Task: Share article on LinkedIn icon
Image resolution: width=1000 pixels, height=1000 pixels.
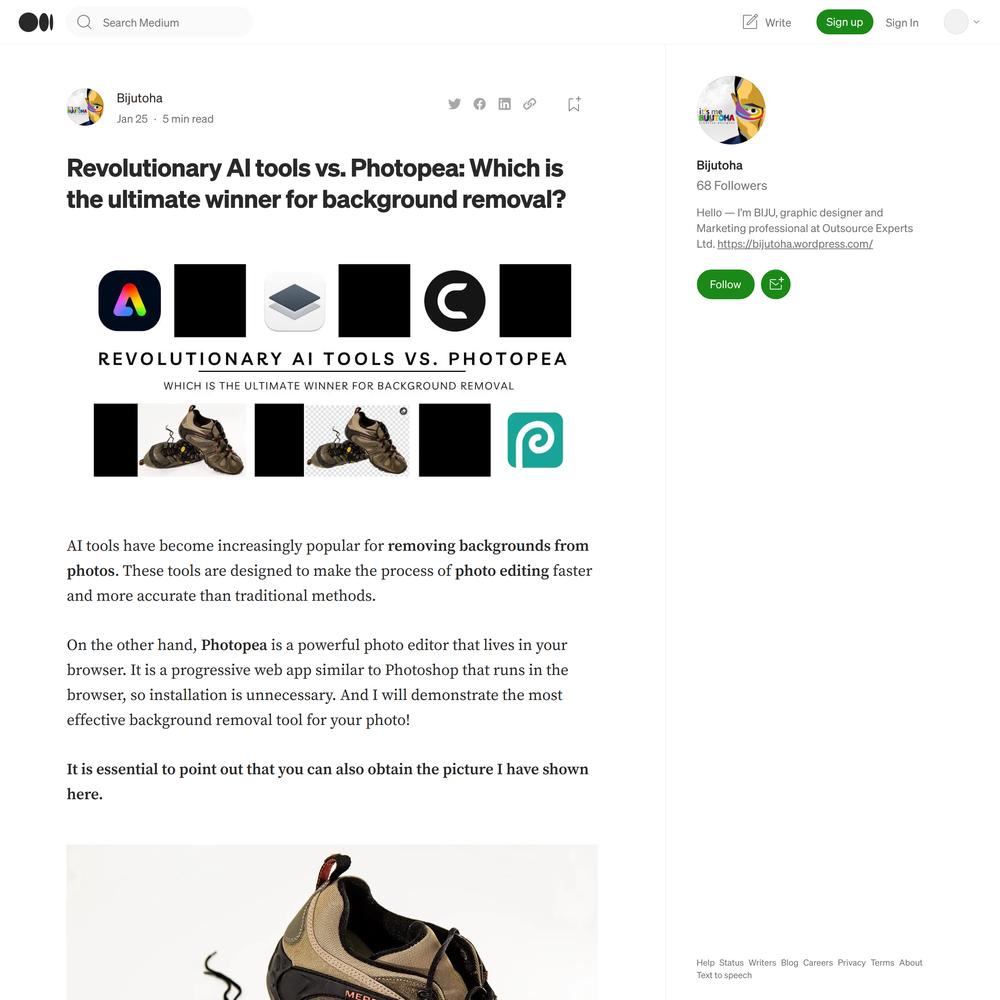Action: point(504,104)
